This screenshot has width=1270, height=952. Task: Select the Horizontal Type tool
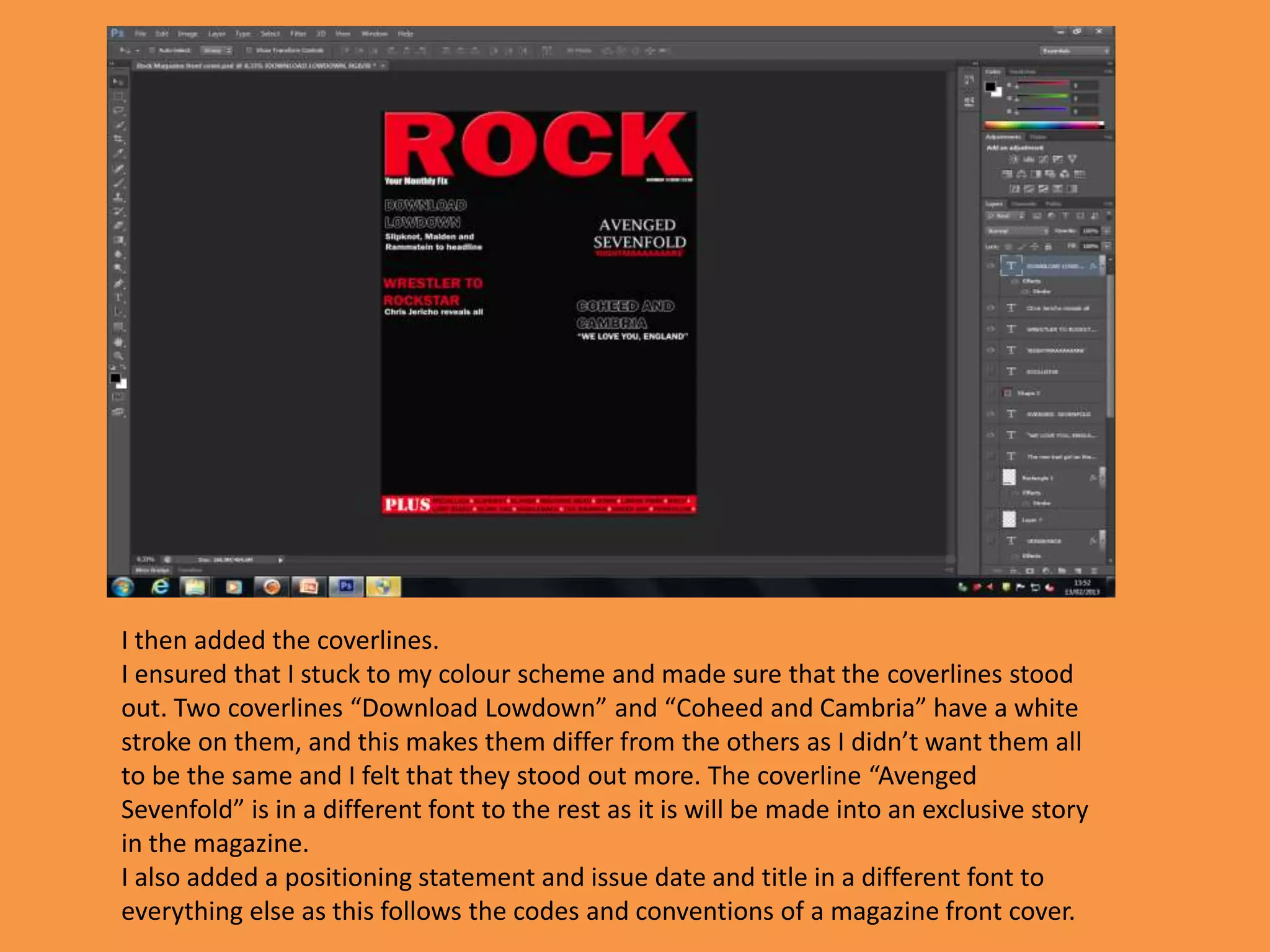(118, 297)
